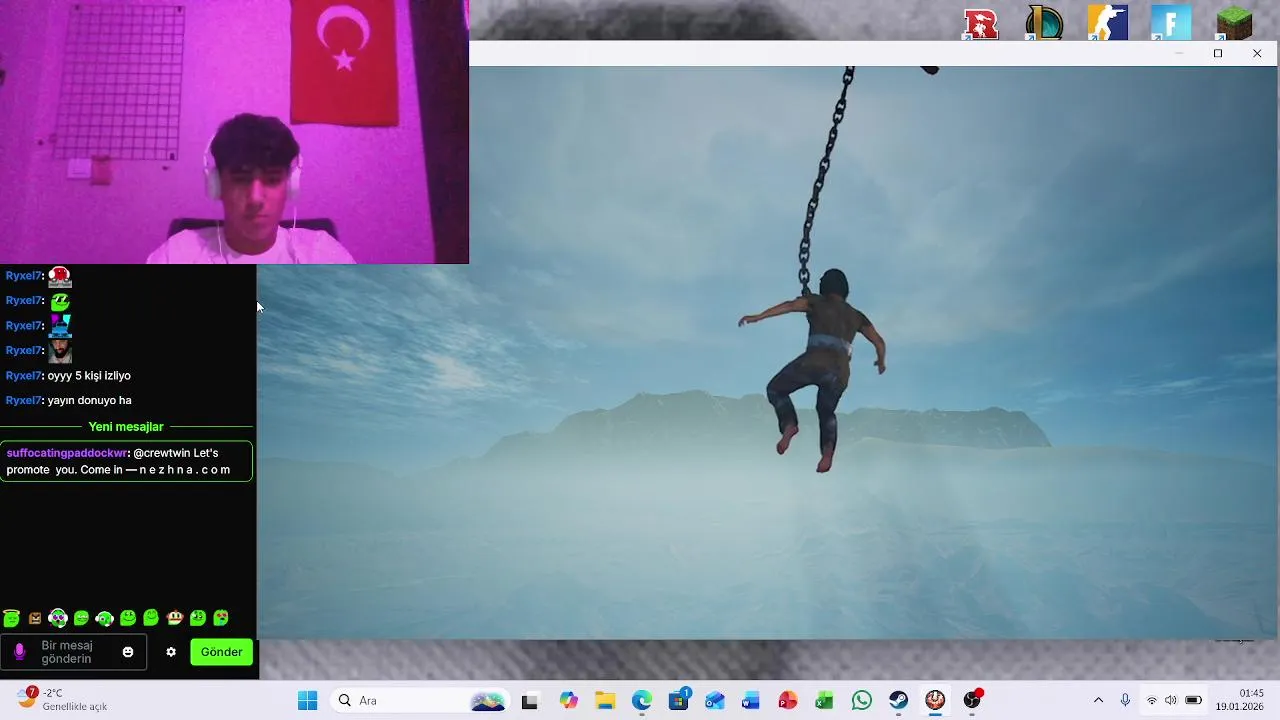The height and width of the screenshot is (720, 1280).
Task: Maximize the game window
Action: point(1218,53)
